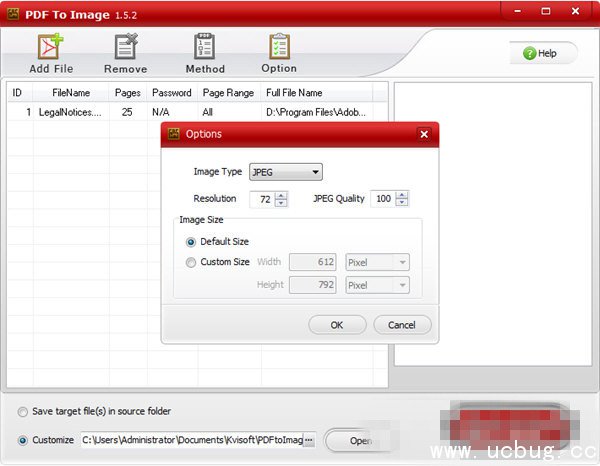Enable Save target file(s) in source folder

pos(23,411)
